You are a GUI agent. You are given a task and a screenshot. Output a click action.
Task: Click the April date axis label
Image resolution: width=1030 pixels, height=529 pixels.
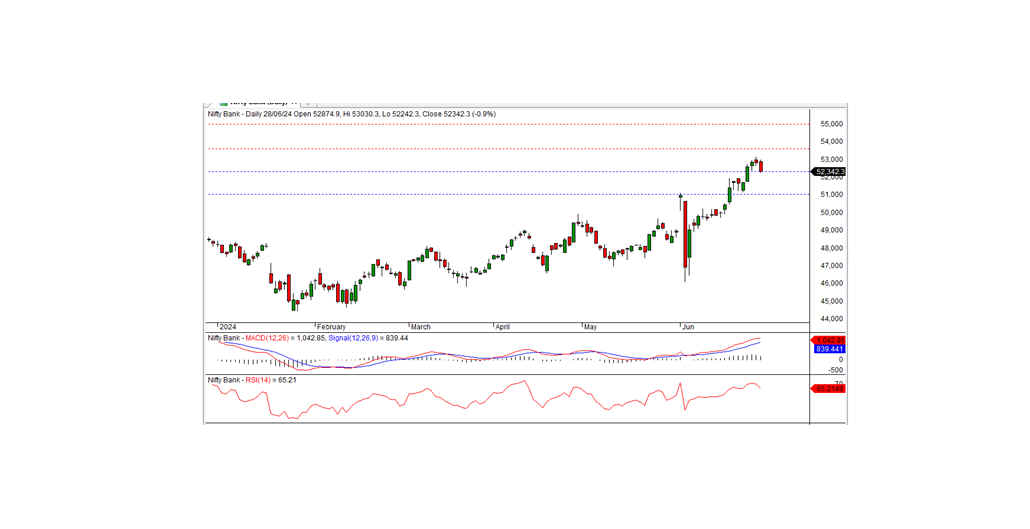coord(503,327)
